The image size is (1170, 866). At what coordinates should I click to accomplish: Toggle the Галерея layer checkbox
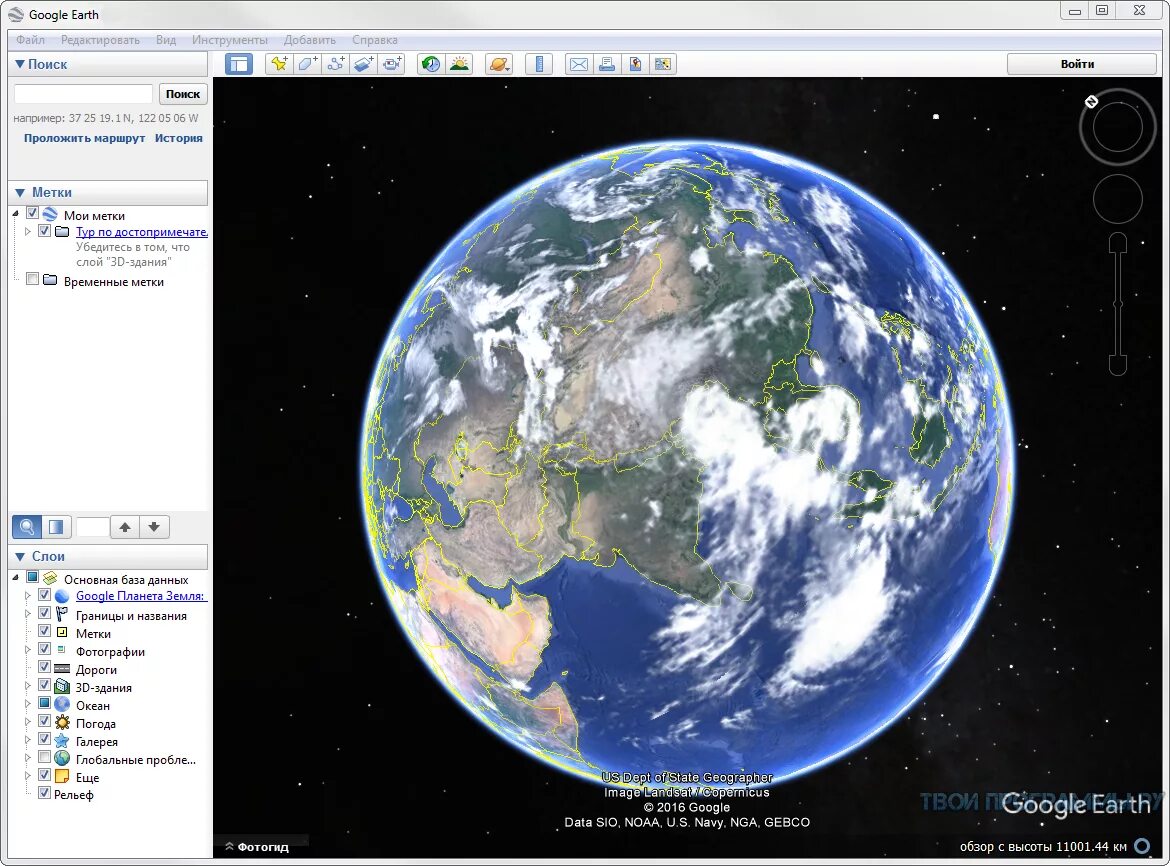(44, 739)
